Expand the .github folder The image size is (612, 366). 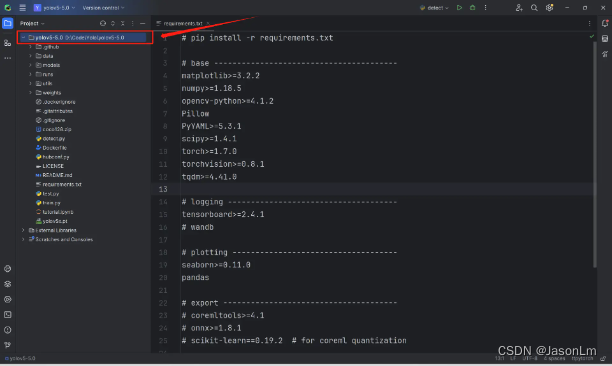30,47
